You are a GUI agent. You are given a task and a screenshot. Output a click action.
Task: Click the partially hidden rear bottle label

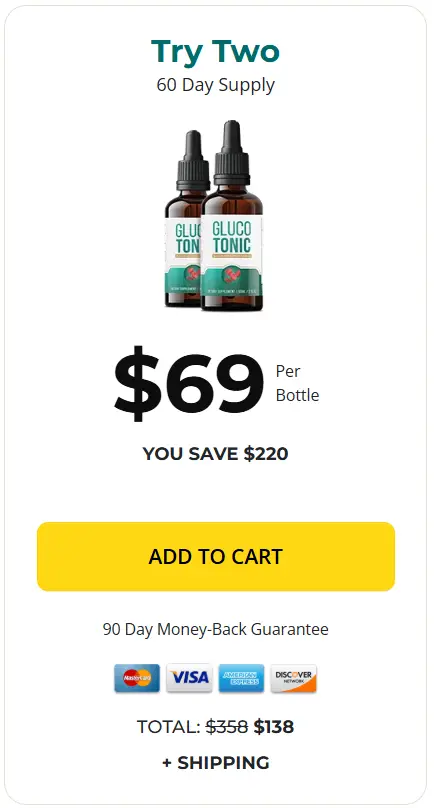tap(182, 256)
